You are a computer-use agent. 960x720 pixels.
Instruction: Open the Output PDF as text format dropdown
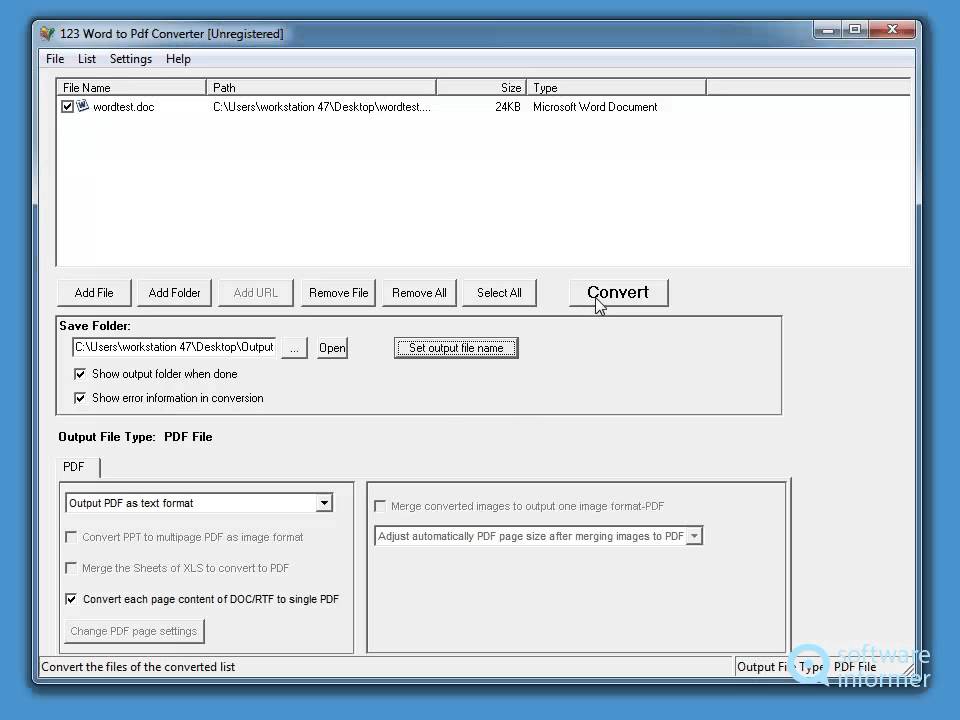[x=324, y=503]
